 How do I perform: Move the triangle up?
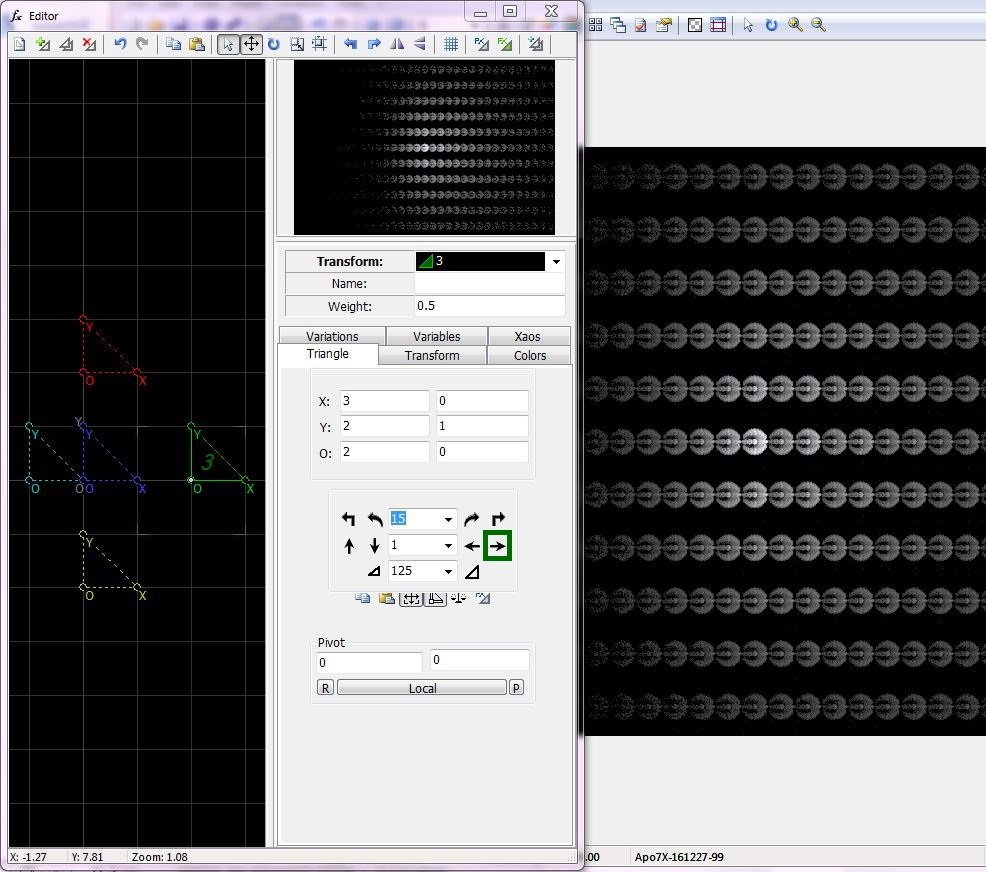tap(349, 546)
